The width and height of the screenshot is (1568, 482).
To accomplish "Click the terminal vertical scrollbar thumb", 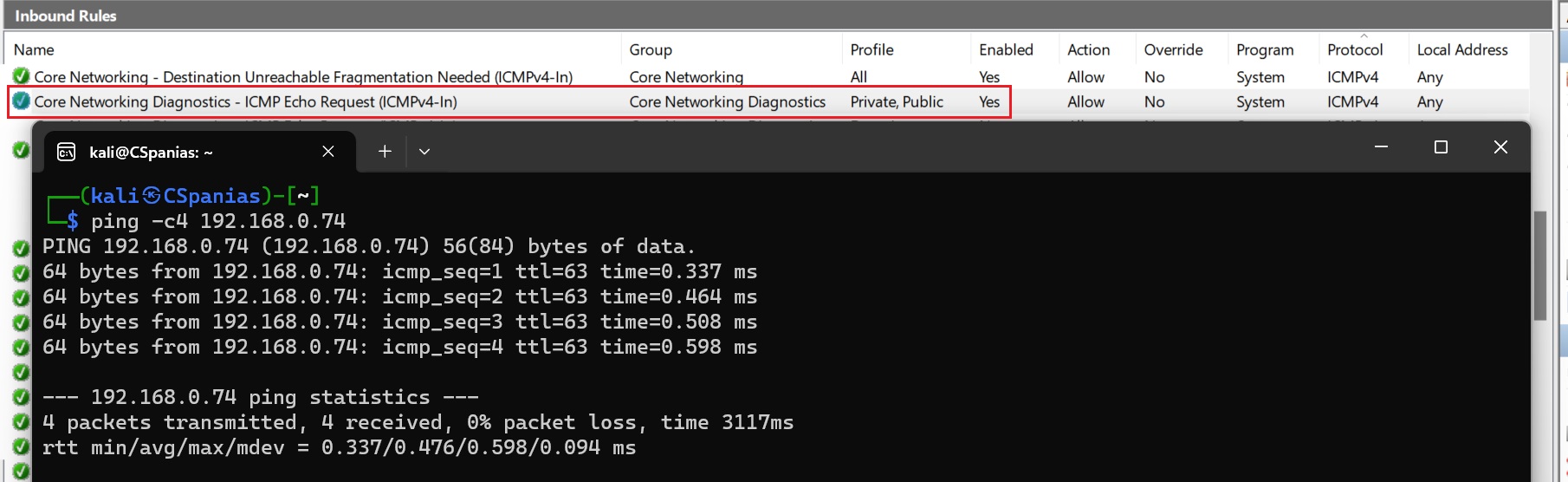I will click(x=1539, y=265).
